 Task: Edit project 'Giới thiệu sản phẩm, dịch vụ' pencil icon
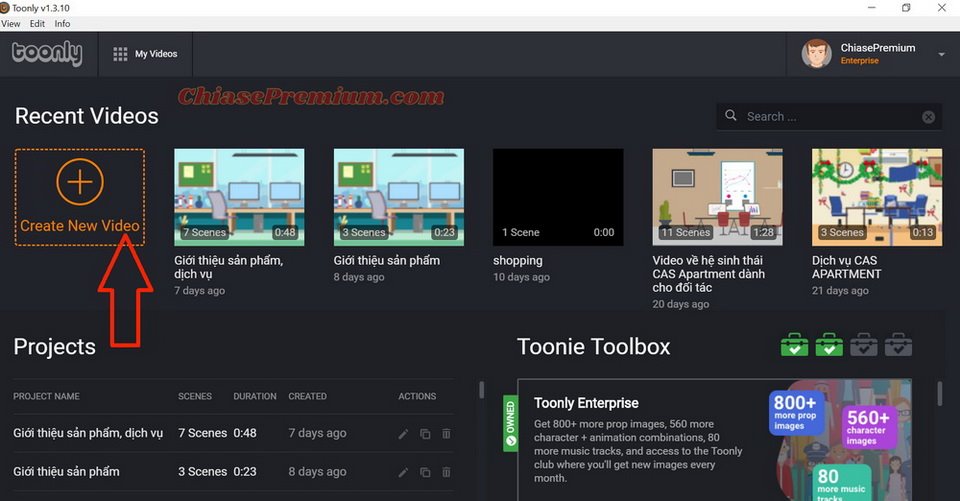pyautogui.click(x=403, y=434)
